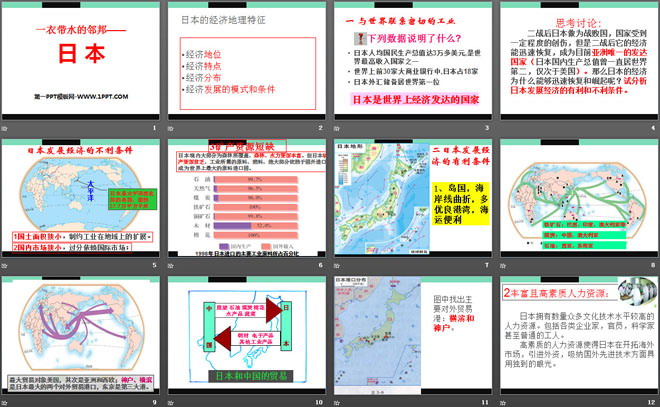Click the '日本地形' map on slide 7
This screenshot has height=407, width=660.
[x=381, y=200]
